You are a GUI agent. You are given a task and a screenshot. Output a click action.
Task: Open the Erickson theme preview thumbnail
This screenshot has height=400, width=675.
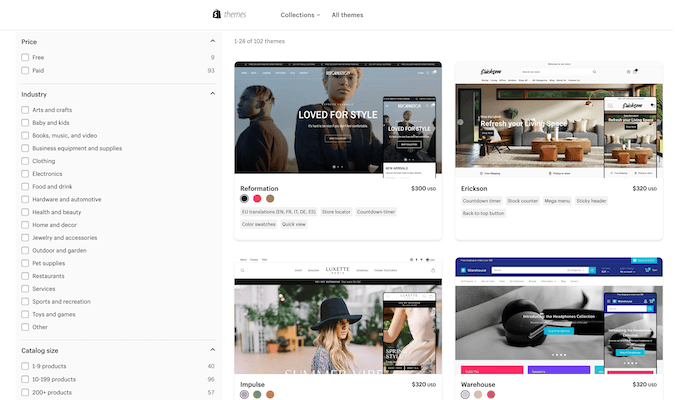click(x=558, y=118)
